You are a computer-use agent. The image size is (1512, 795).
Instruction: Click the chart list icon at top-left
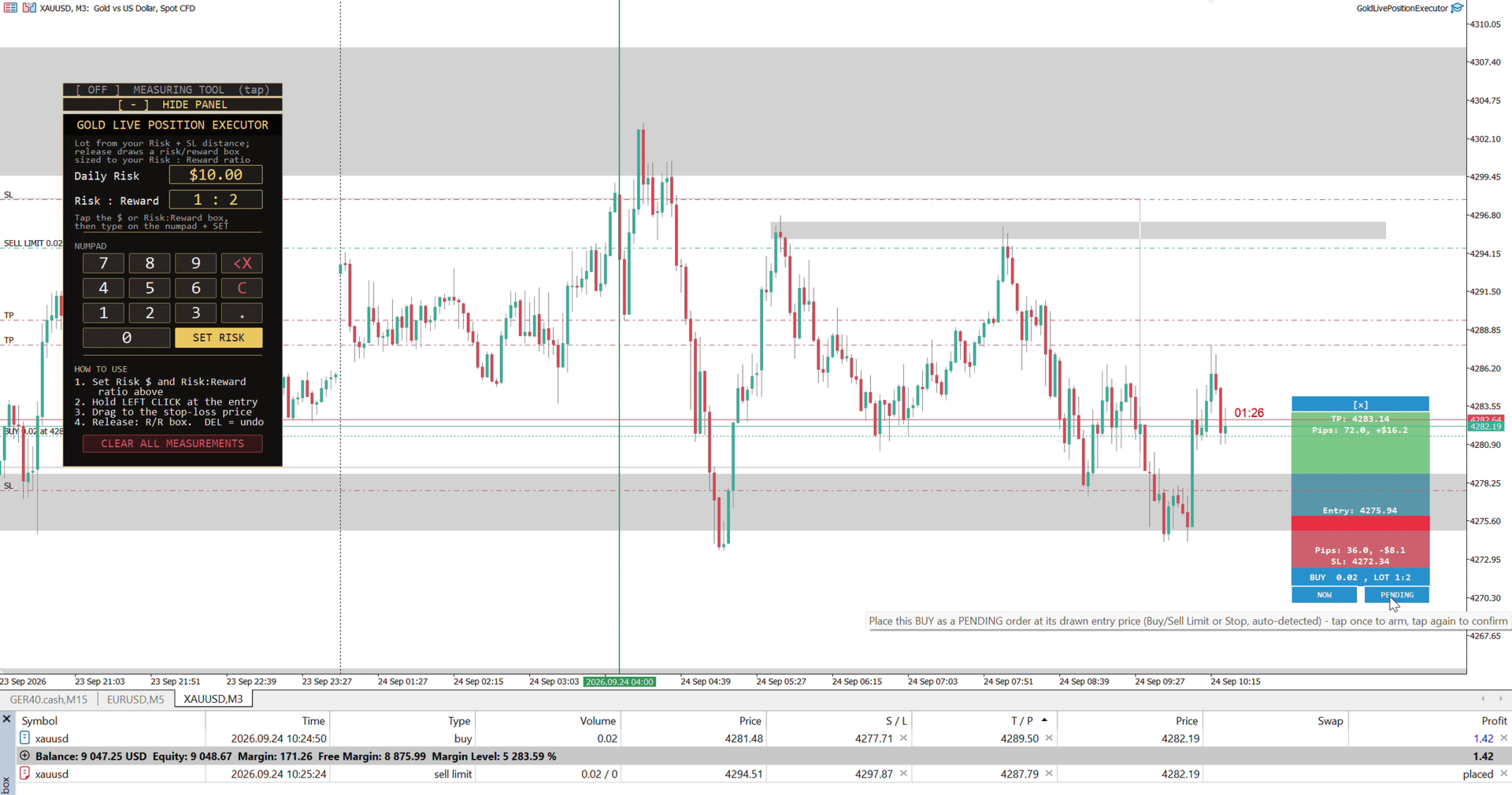pyautogui.click(x=10, y=8)
